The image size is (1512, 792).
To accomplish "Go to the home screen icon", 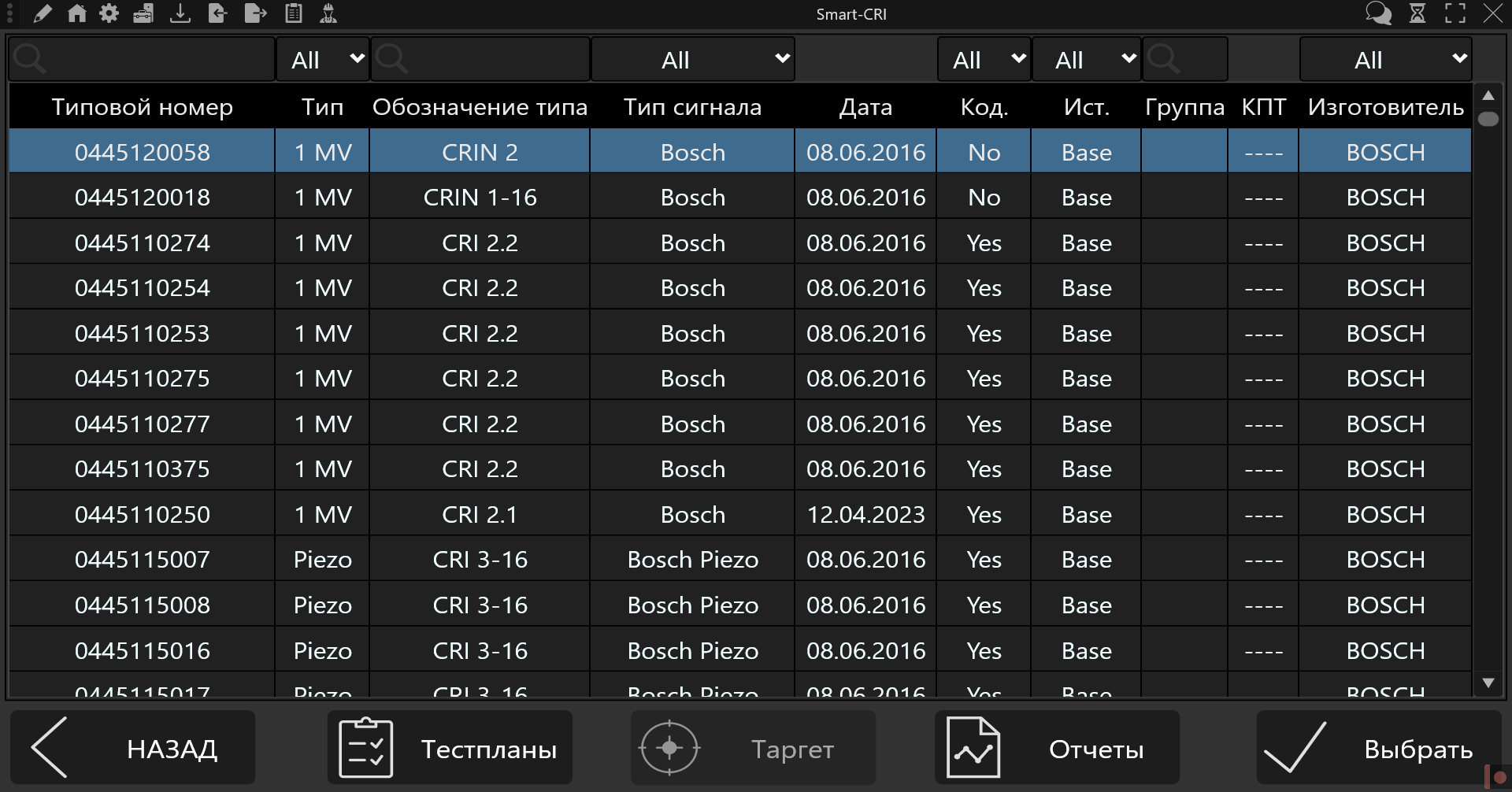I will tap(76, 13).
